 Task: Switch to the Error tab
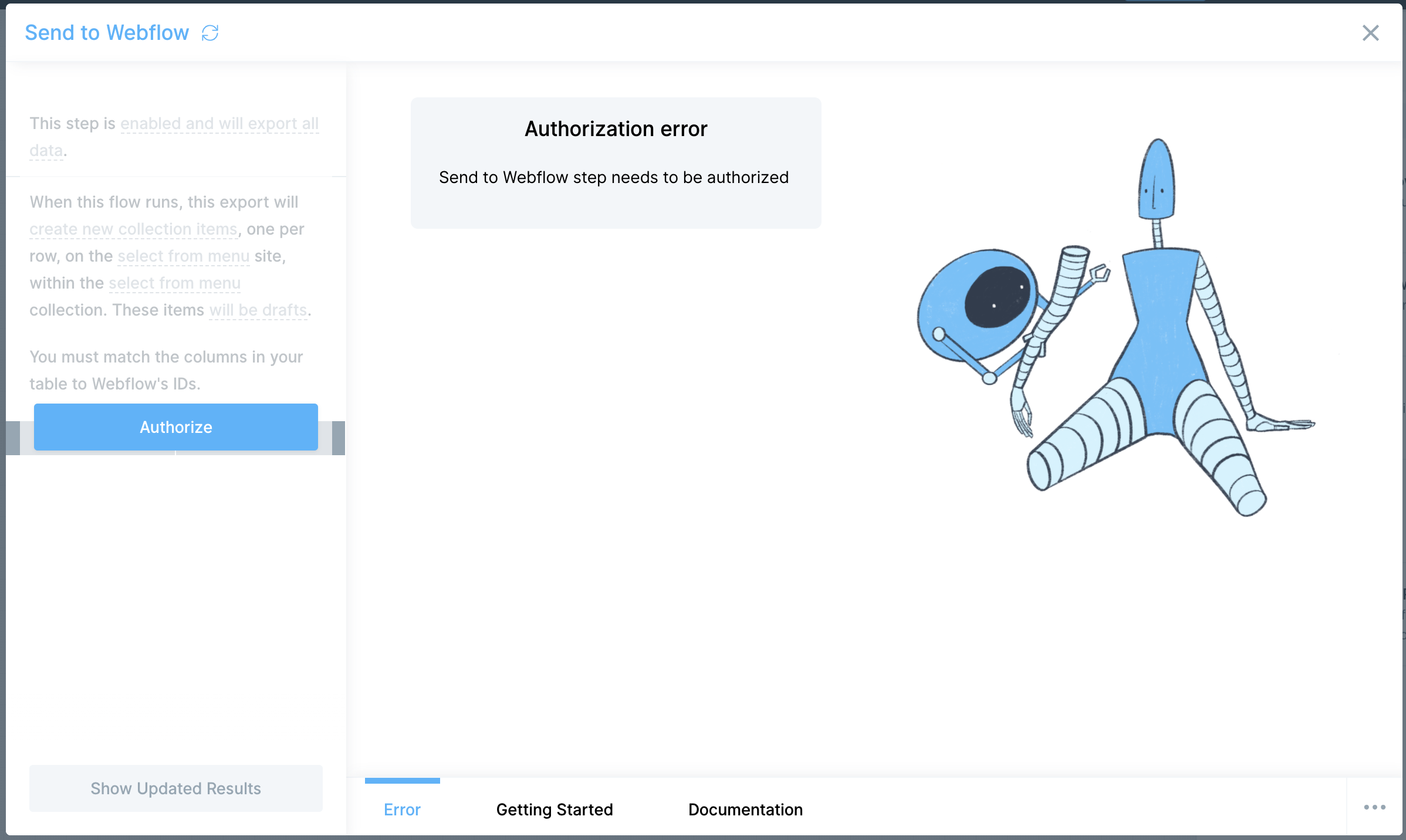(x=402, y=809)
